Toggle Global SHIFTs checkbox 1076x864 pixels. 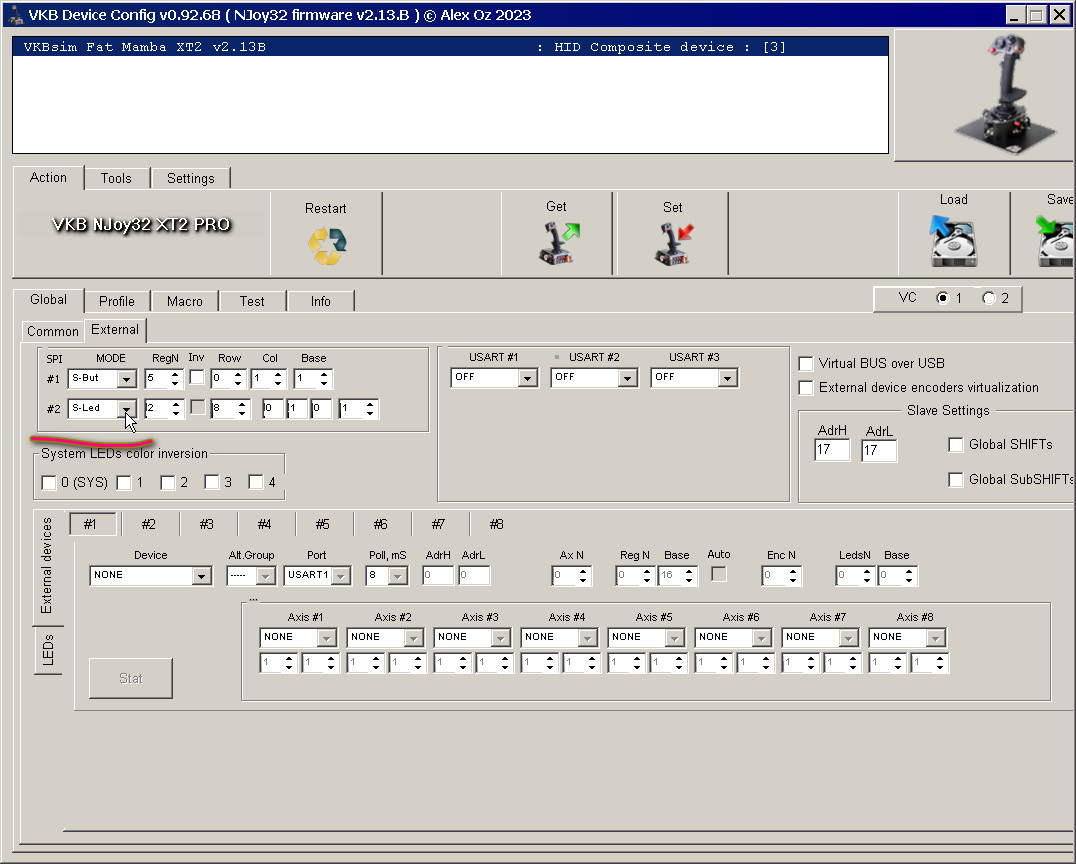(956, 445)
